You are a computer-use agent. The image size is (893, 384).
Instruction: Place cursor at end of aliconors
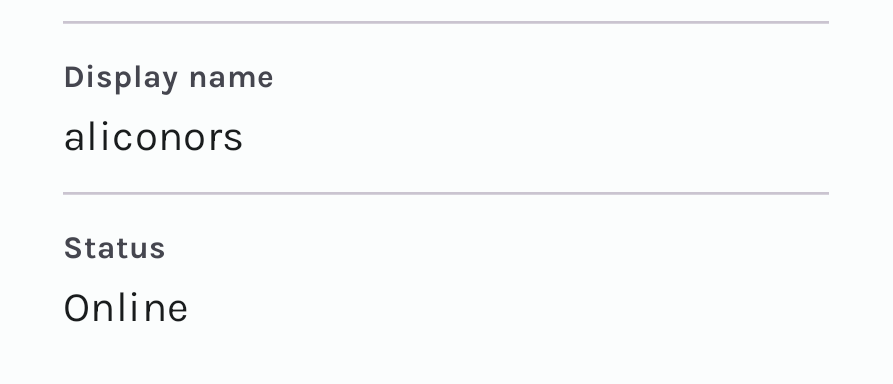pyautogui.click(x=243, y=138)
